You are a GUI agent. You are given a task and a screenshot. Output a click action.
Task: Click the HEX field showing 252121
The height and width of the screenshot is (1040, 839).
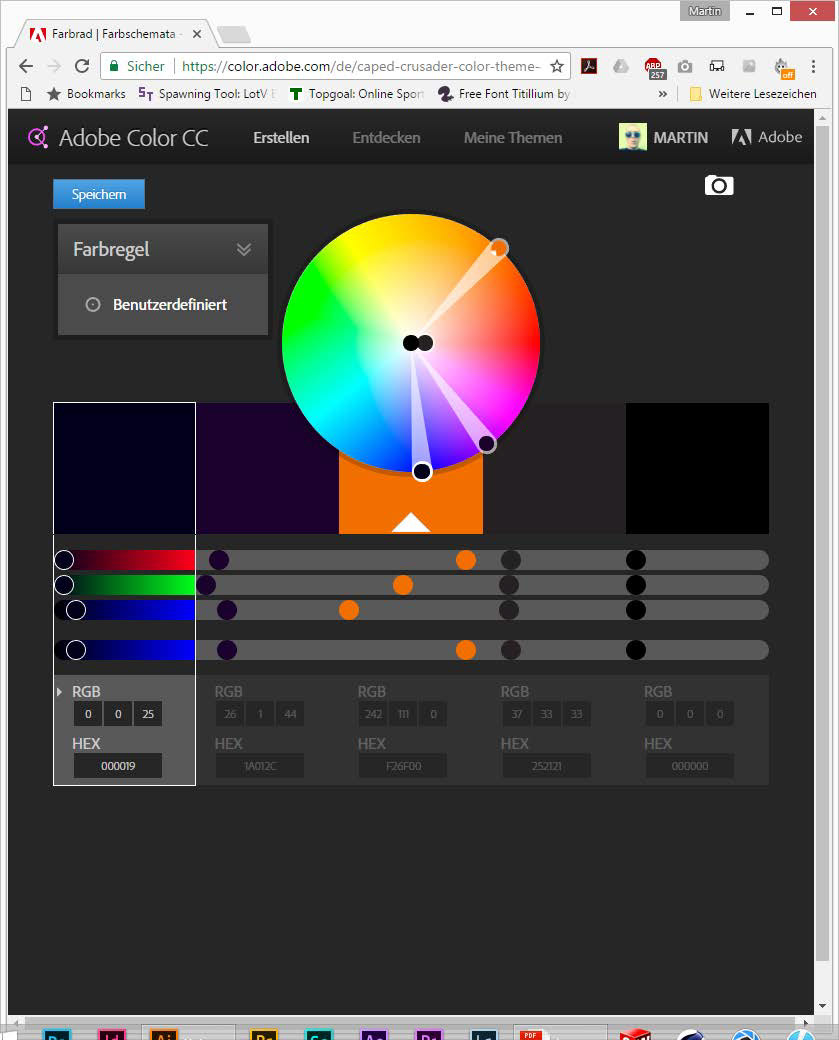(x=547, y=765)
